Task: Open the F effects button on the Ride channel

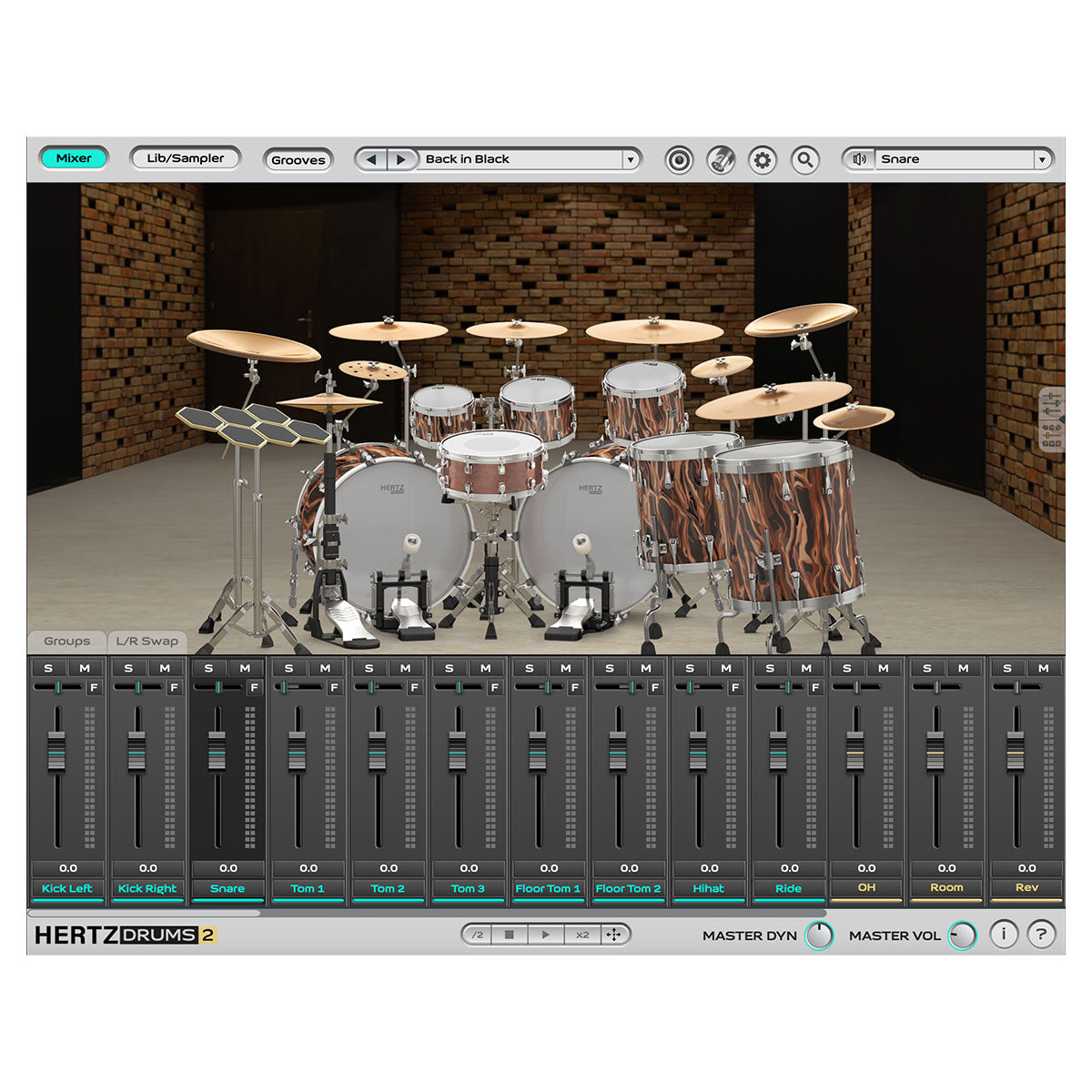Action: click(x=814, y=688)
